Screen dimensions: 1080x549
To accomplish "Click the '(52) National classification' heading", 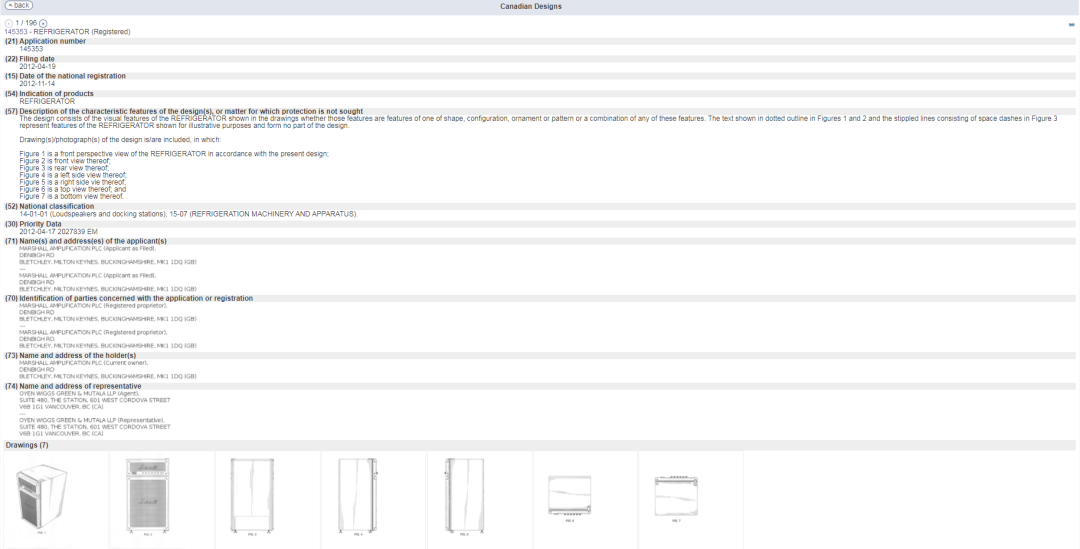I will (50, 206).
